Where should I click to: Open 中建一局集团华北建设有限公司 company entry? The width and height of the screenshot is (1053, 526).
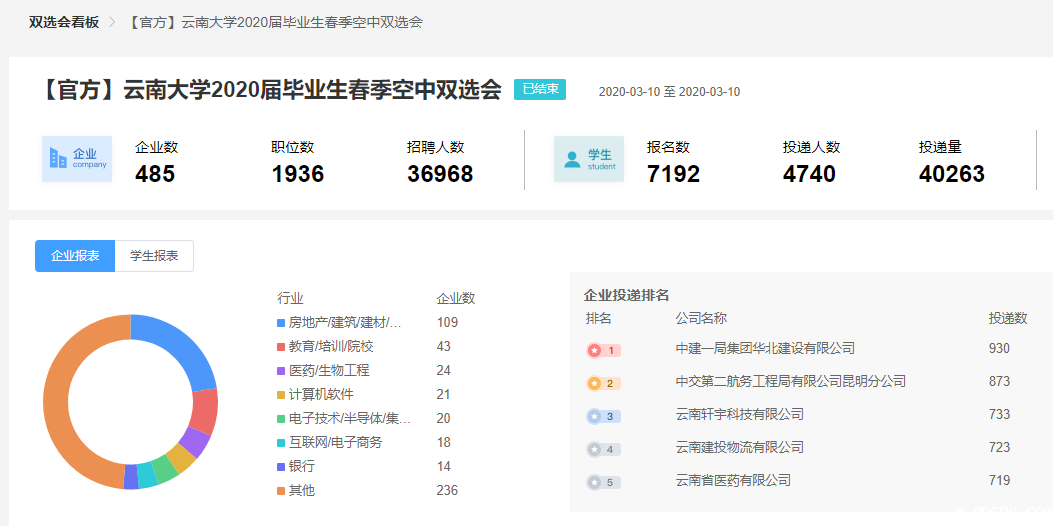[x=765, y=349]
